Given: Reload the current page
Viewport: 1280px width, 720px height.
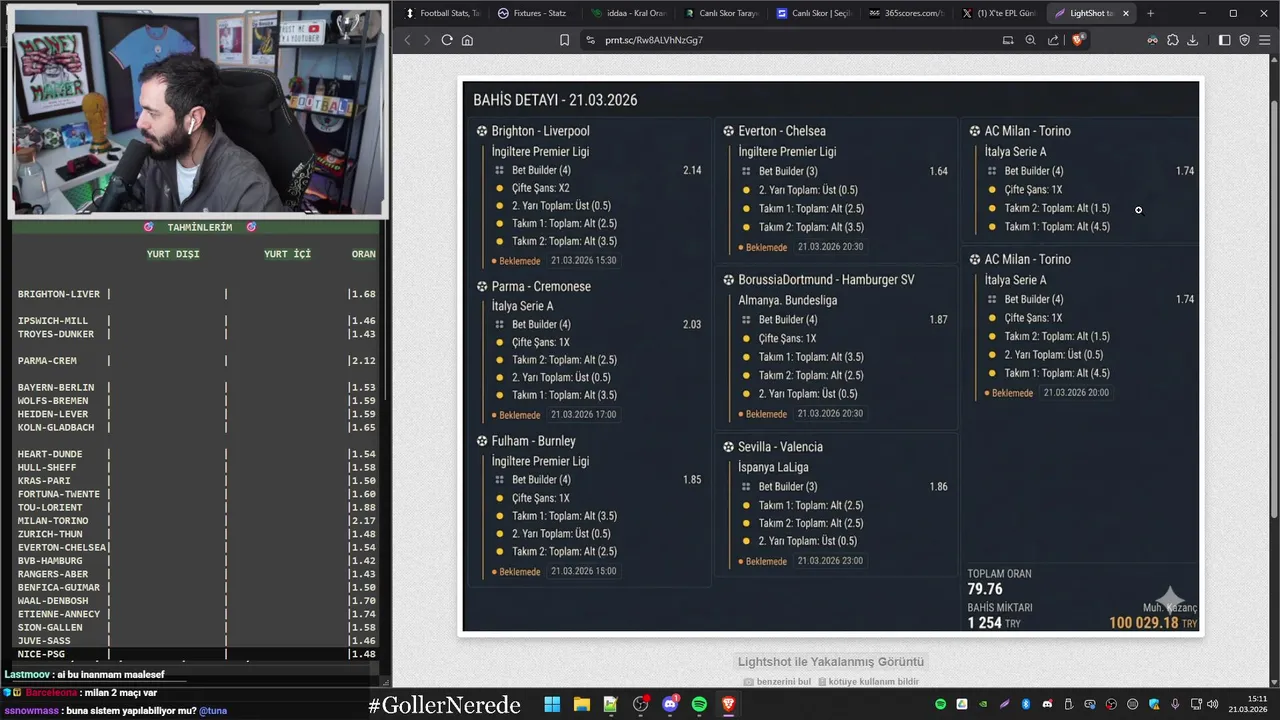Looking at the screenshot, I should pos(447,40).
